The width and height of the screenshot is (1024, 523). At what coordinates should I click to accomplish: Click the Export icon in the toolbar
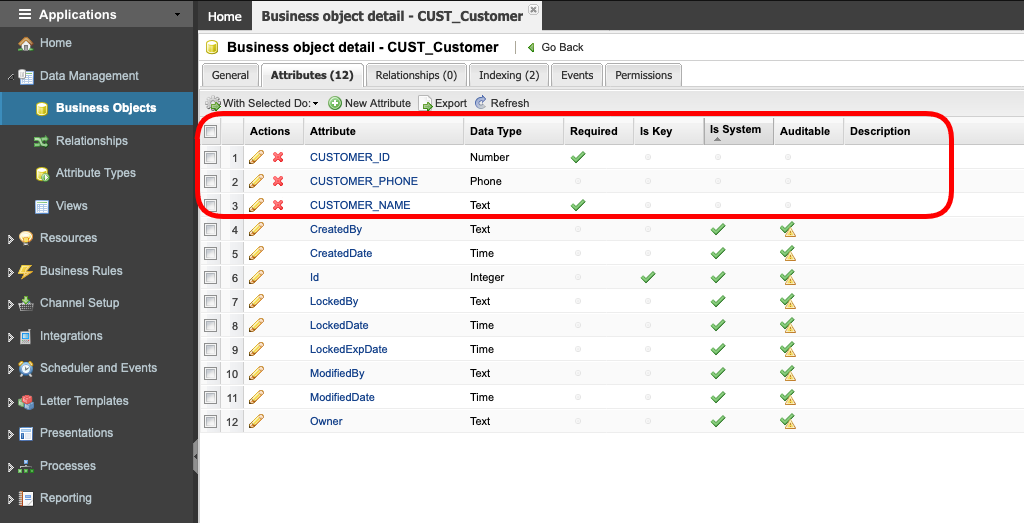pyautogui.click(x=426, y=103)
